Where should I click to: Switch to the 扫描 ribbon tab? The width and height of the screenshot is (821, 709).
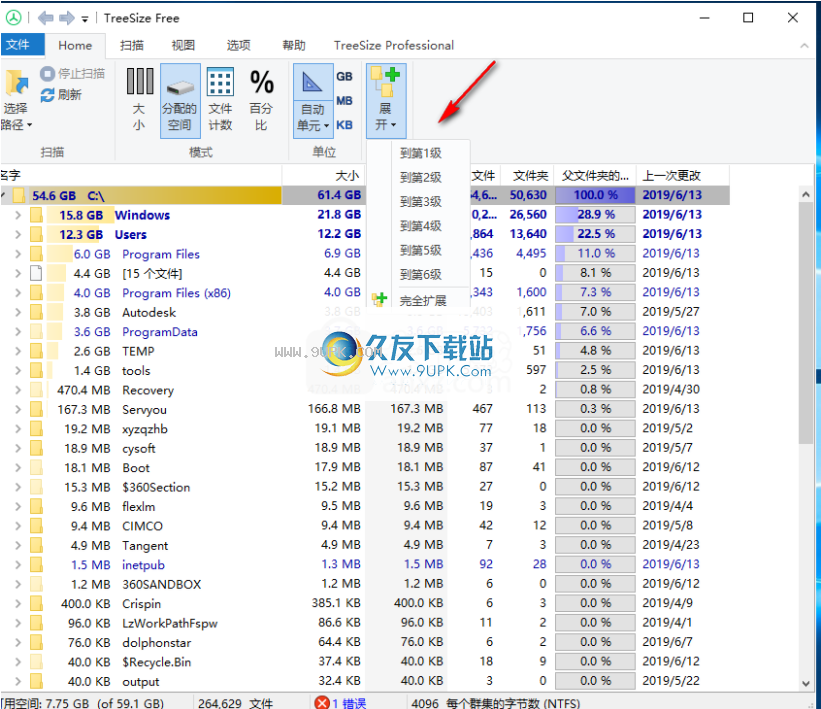pyautogui.click(x=131, y=46)
